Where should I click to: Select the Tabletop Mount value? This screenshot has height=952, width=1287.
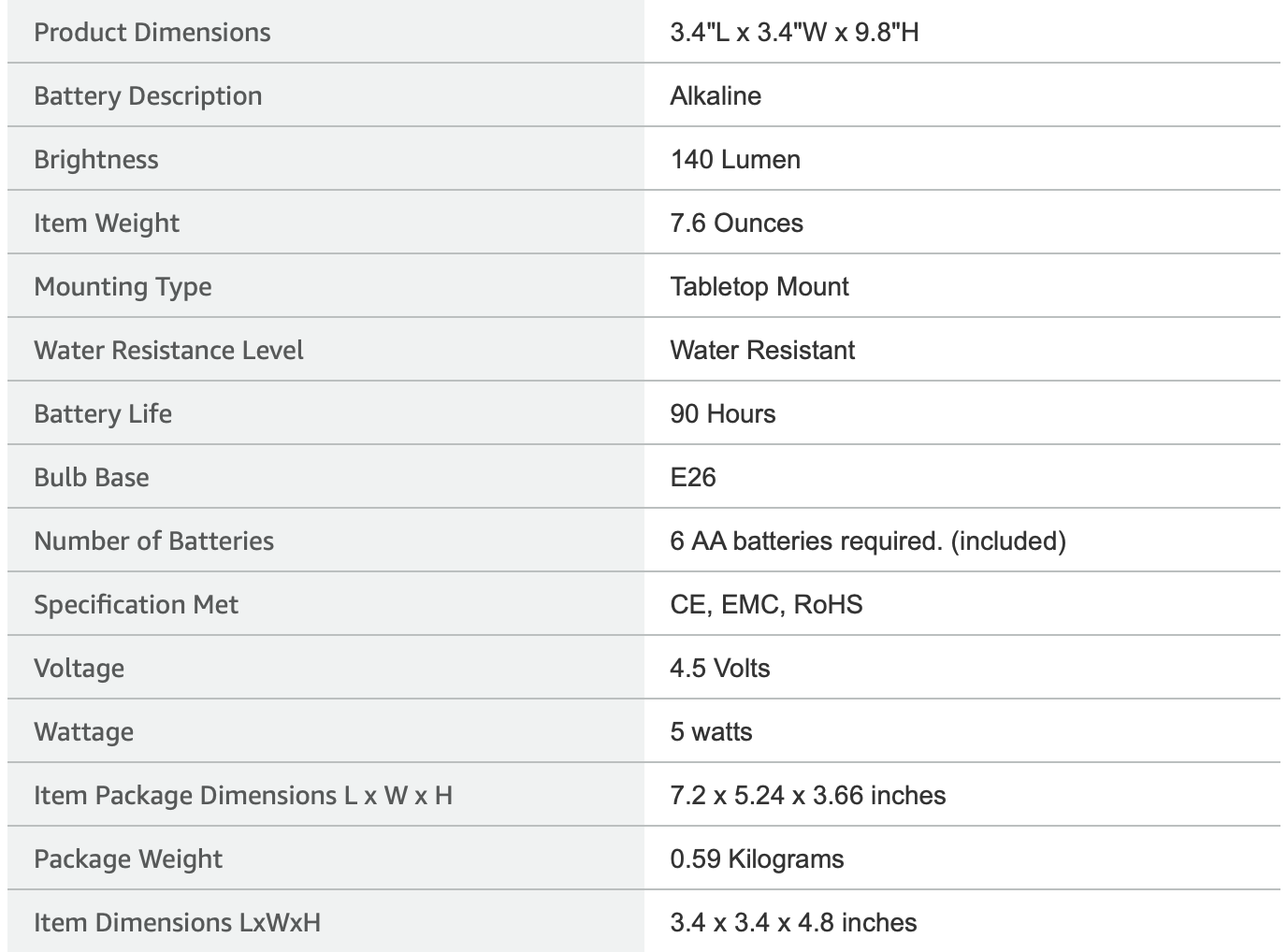759,287
